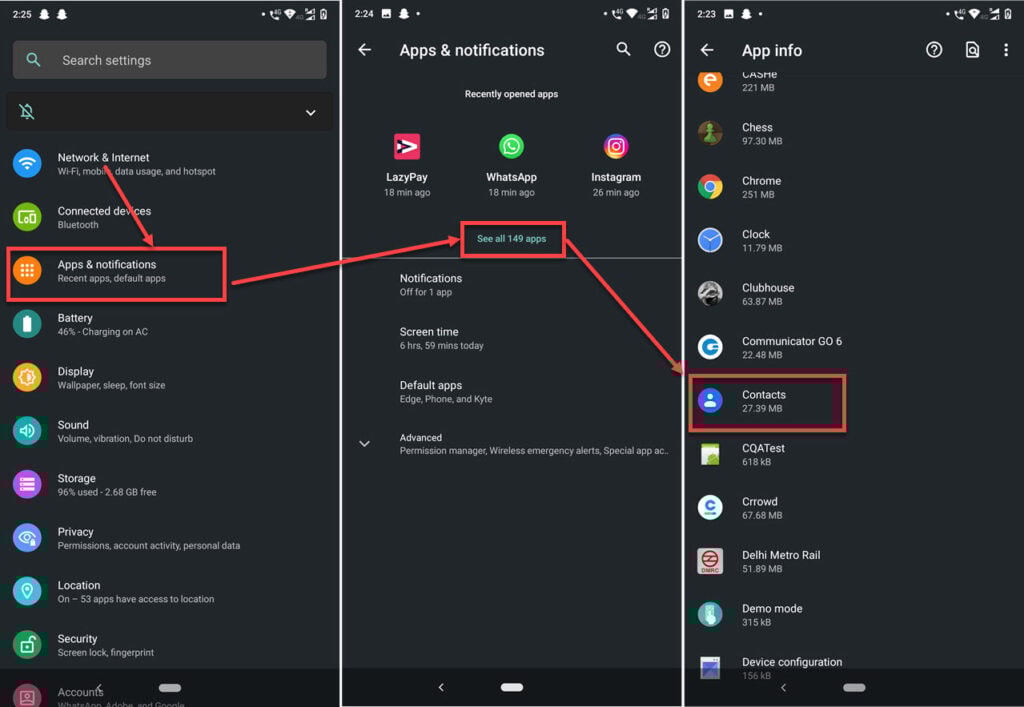
Task: Open the Privacy settings icon
Action: point(27,538)
